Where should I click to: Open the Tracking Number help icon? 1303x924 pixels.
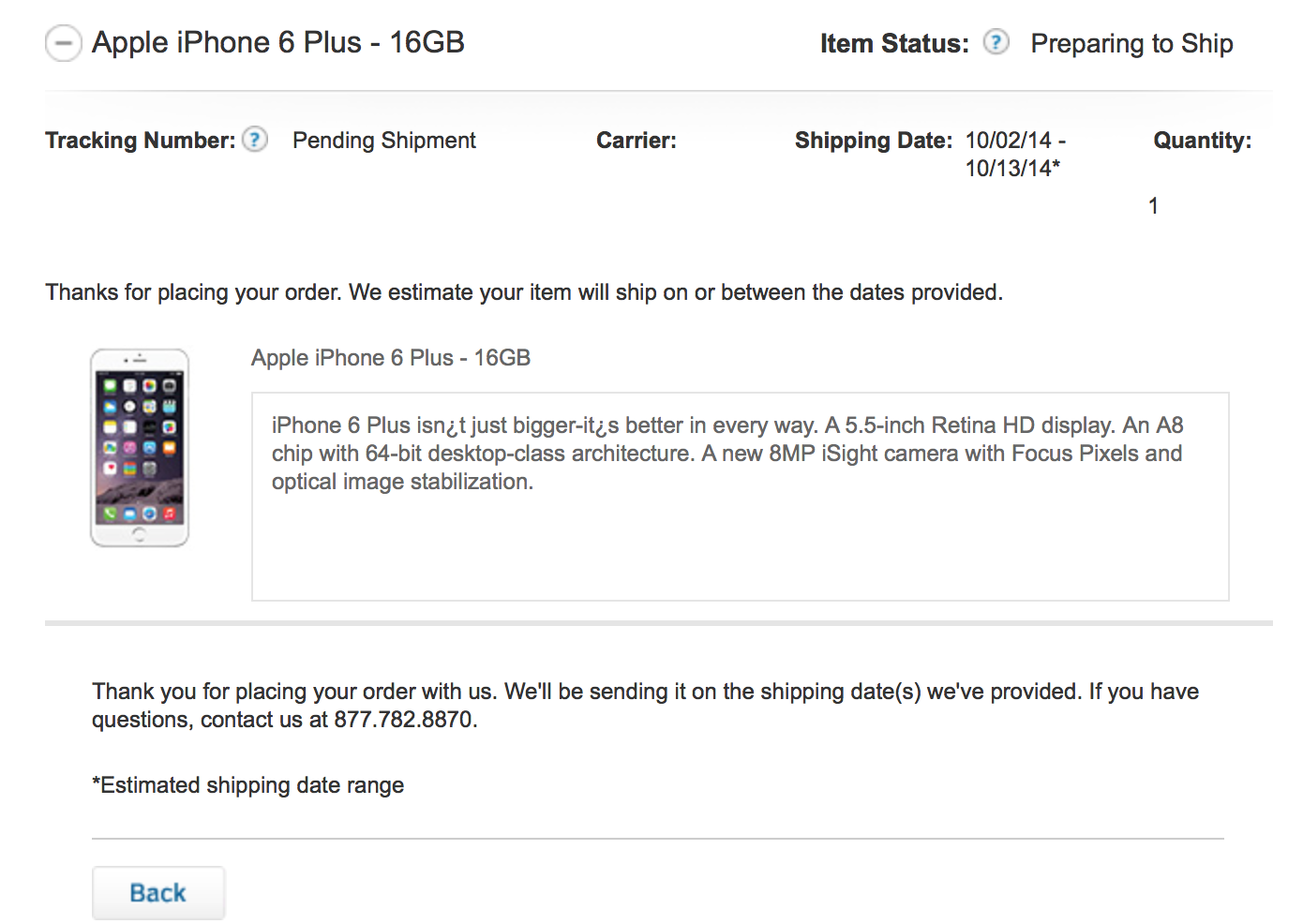(x=255, y=140)
